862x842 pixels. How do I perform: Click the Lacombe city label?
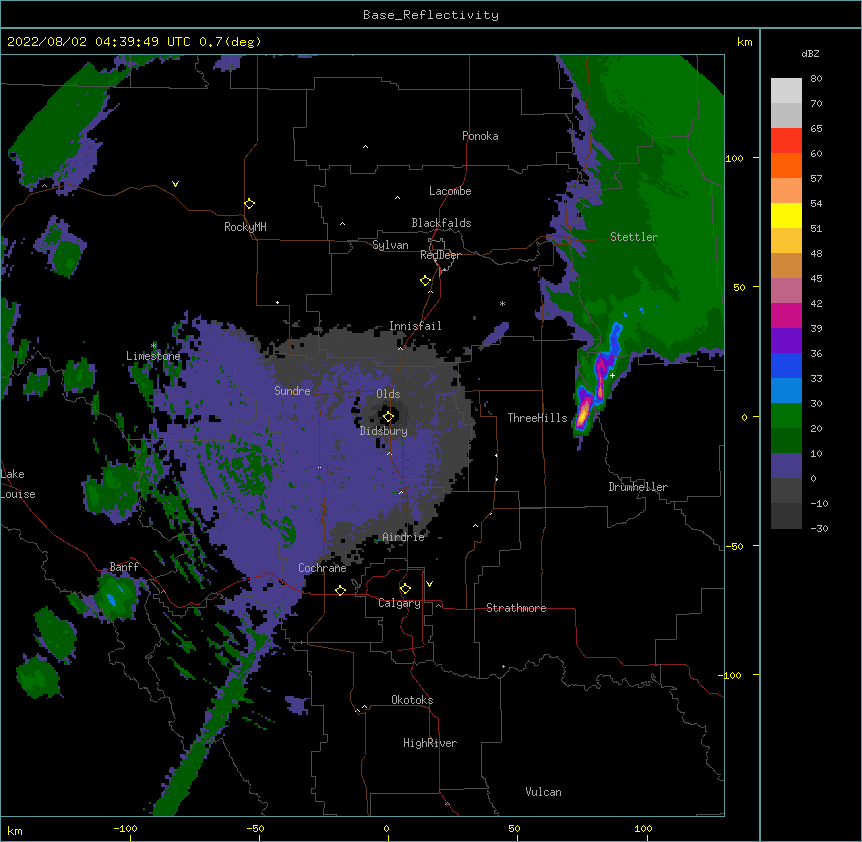click(450, 191)
